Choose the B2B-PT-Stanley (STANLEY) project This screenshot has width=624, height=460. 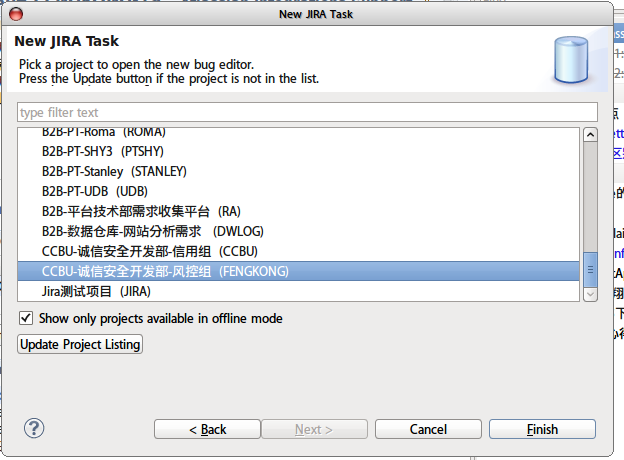[x=114, y=171]
